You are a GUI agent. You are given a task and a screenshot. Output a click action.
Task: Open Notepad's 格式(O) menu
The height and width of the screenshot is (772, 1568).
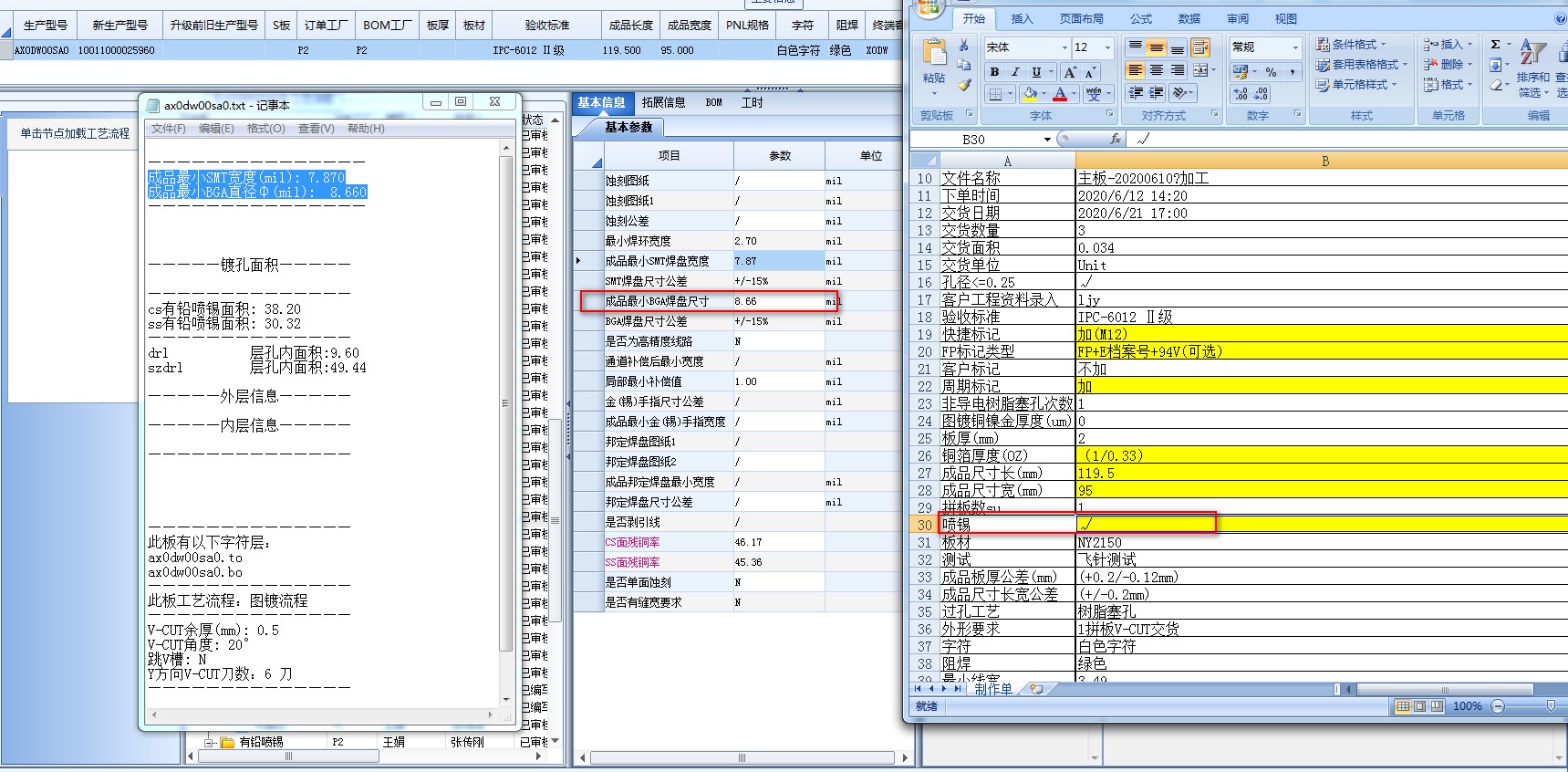coord(266,129)
